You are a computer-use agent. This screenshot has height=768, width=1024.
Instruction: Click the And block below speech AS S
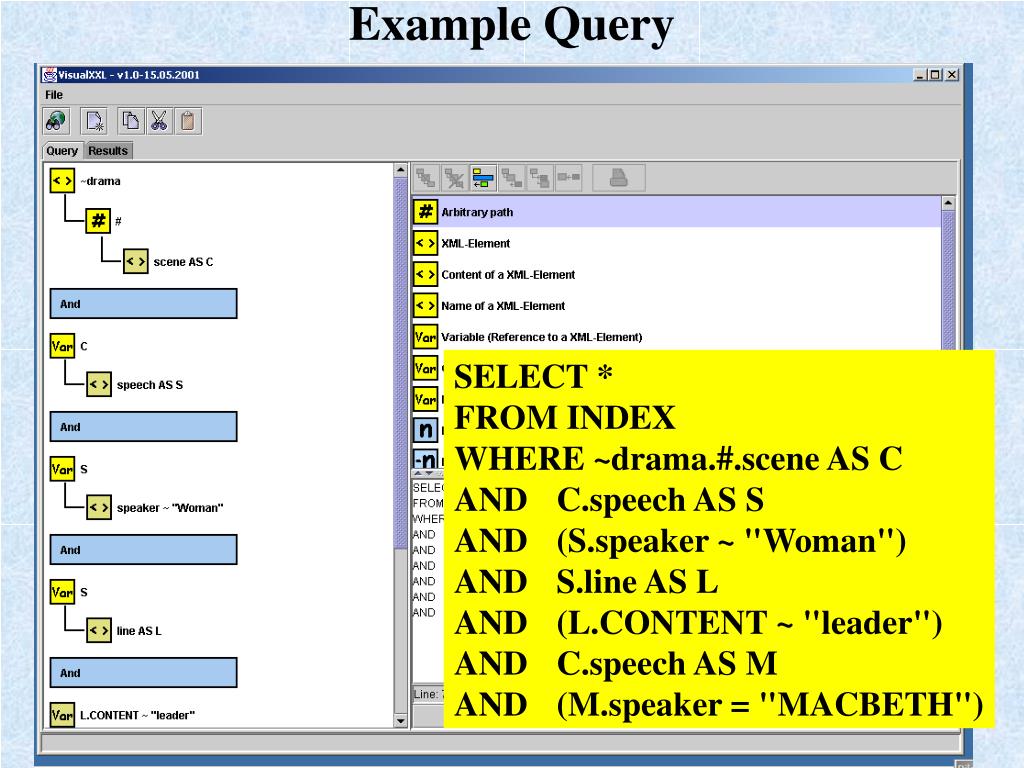coord(144,426)
